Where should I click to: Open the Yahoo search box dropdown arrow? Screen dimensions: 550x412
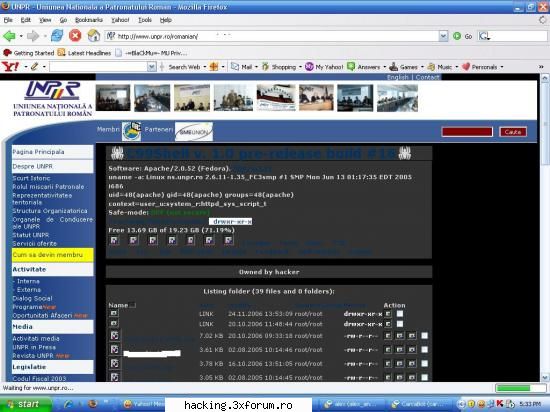pos(152,67)
